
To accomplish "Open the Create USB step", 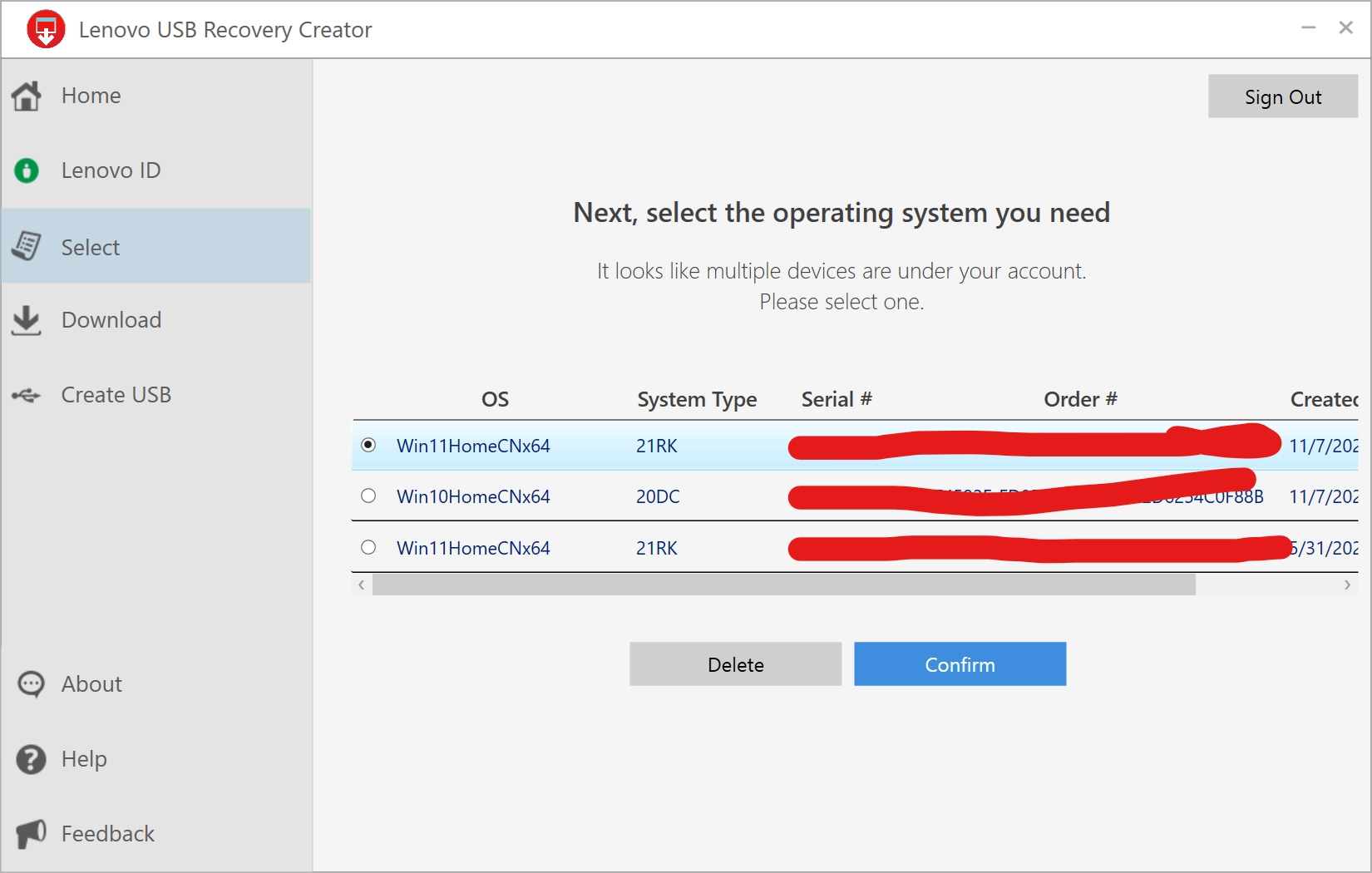I will [x=156, y=395].
